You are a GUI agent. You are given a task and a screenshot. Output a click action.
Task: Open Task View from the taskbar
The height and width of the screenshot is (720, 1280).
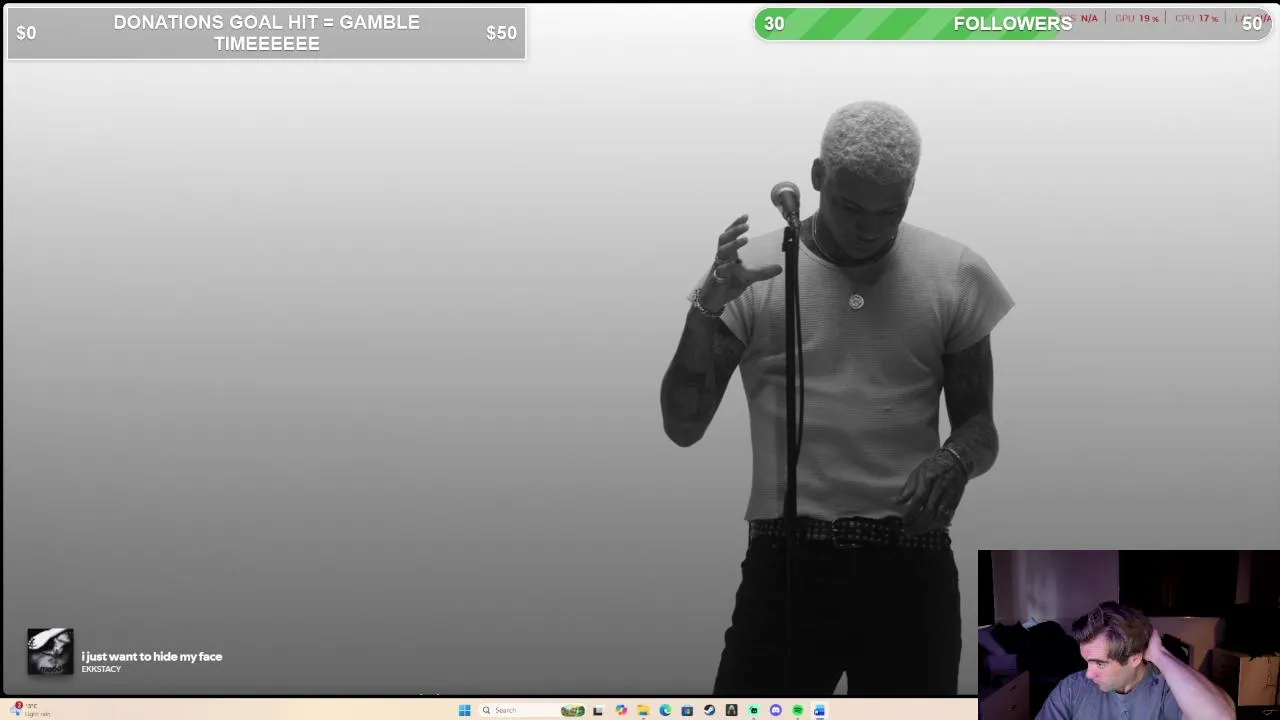pyautogui.click(x=598, y=710)
